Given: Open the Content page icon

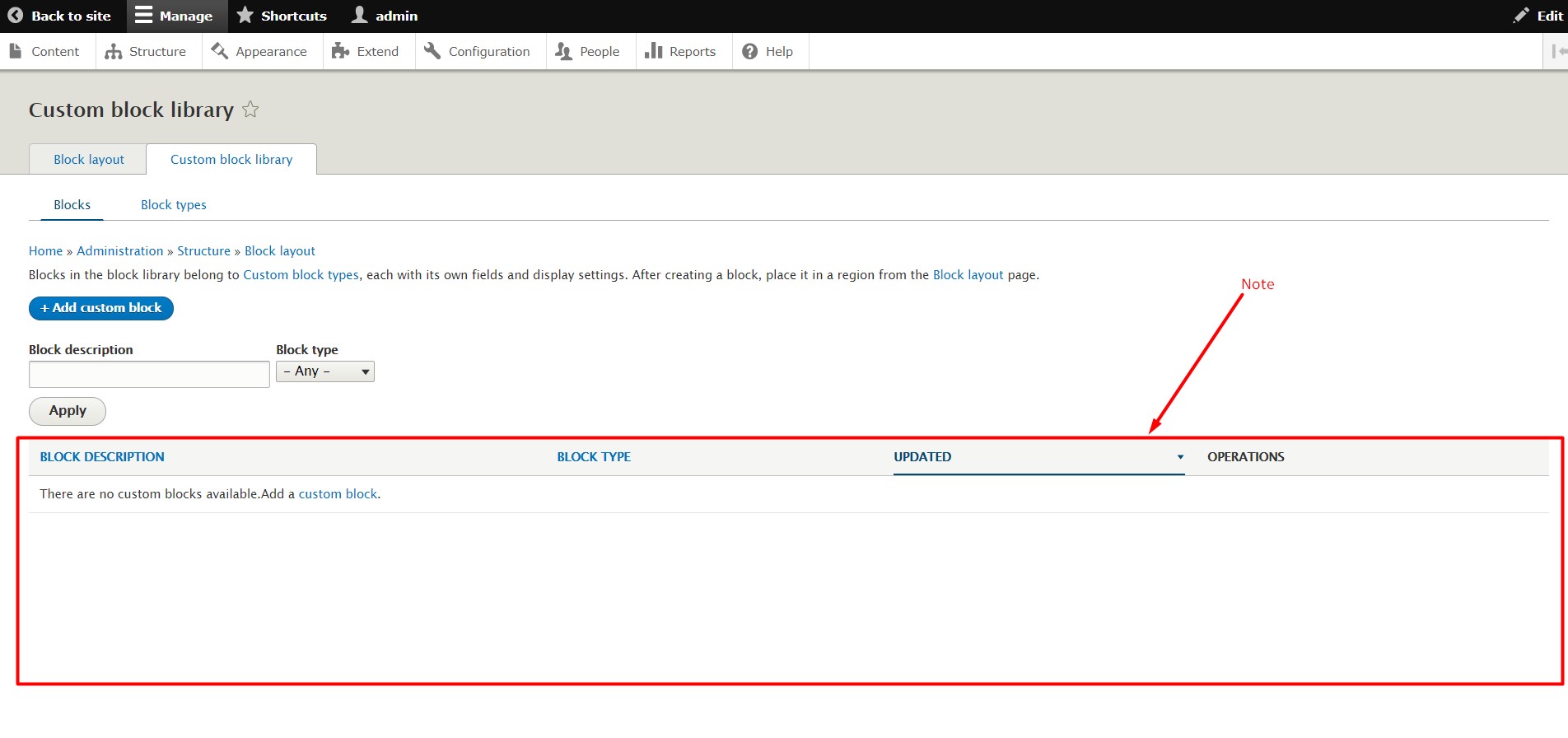Looking at the screenshot, I should (16, 51).
